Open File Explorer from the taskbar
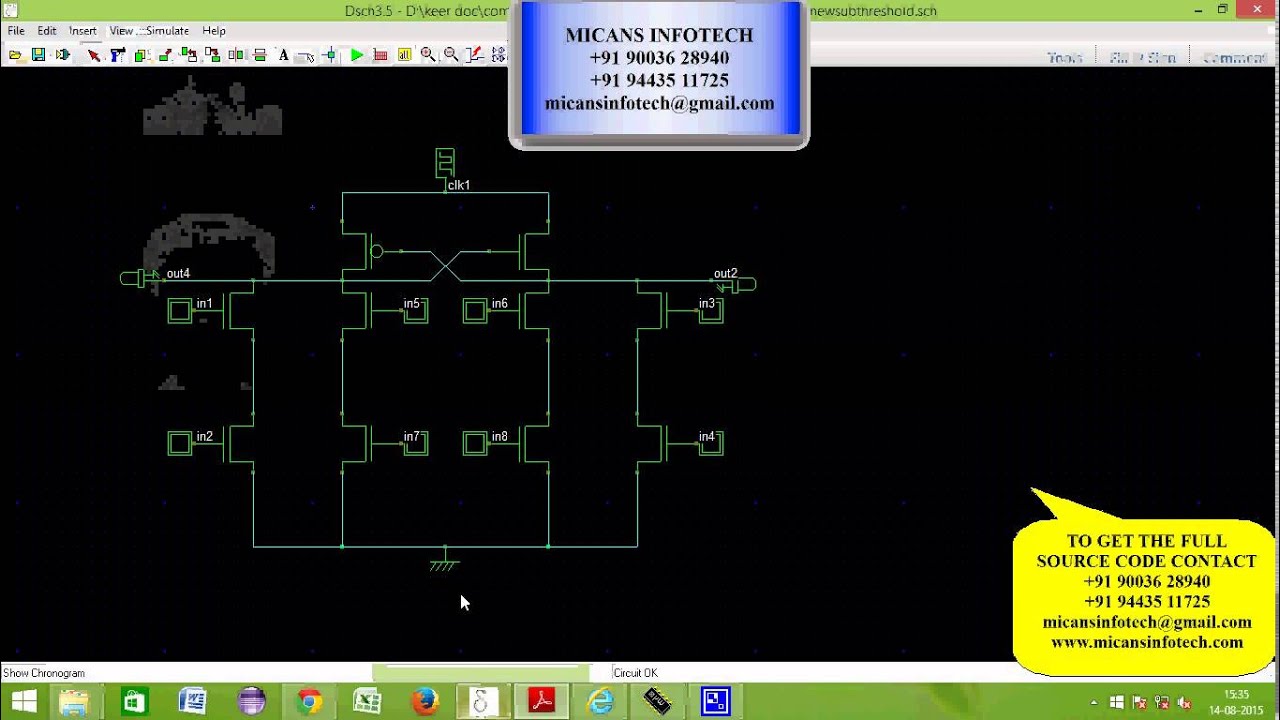Image resolution: width=1280 pixels, height=720 pixels. (x=75, y=702)
